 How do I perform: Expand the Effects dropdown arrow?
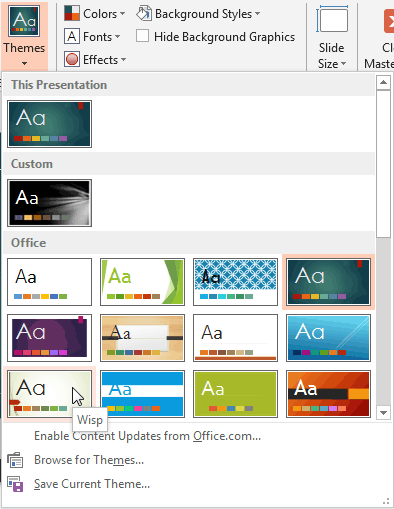click(x=123, y=60)
